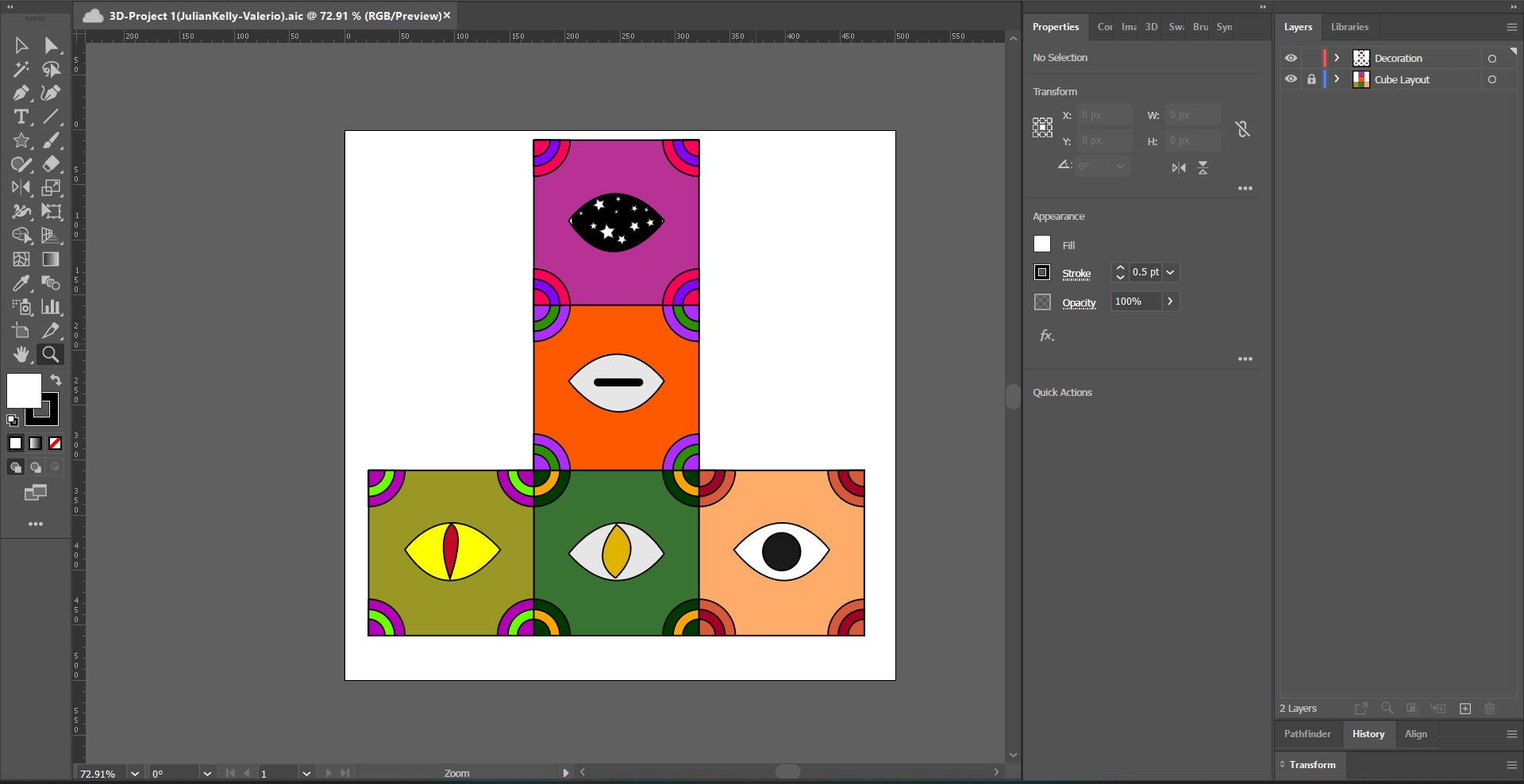The image size is (1524, 784).
Task: Click the Fill color swatch in Appearance
Action: coord(1042,244)
